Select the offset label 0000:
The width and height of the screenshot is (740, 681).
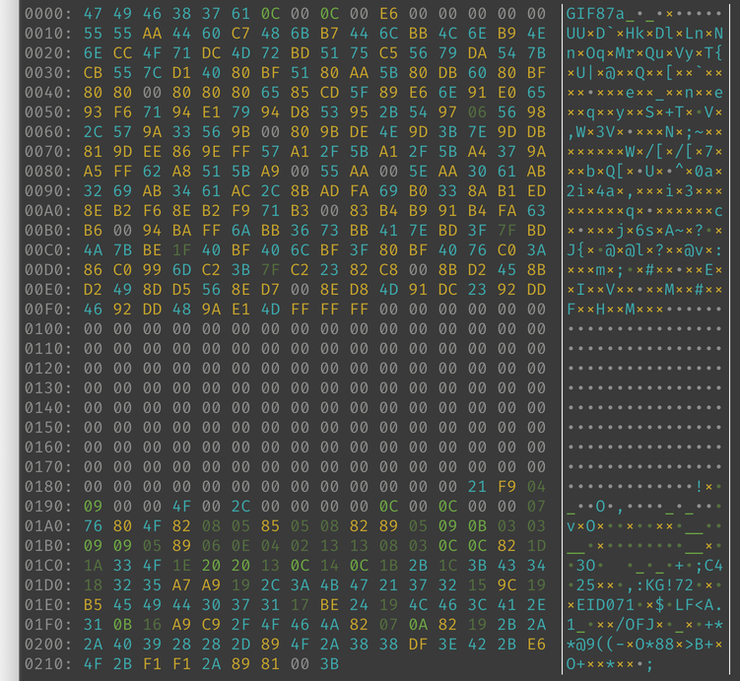coord(48,14)
